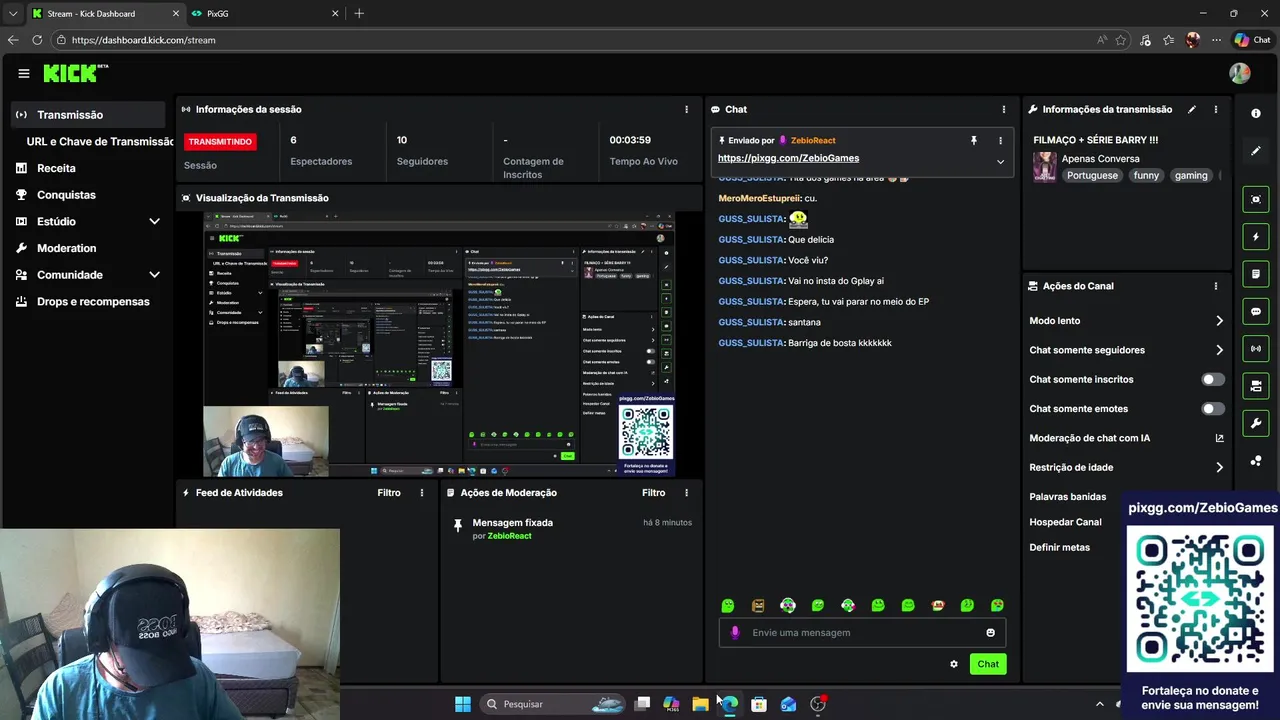Viewport: 1280px width, 720px height.
Task: Open Ações do Canal three-dot menu
Action: 1216,286
